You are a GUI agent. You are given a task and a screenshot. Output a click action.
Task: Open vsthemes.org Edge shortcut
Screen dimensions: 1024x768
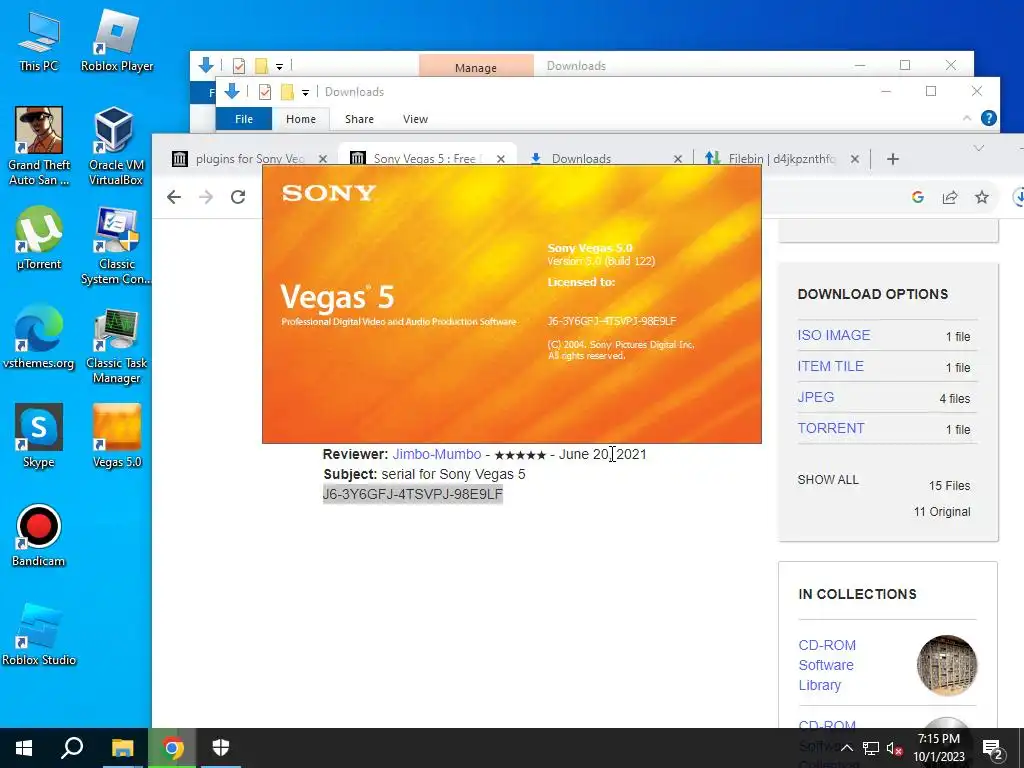point(39,337)
